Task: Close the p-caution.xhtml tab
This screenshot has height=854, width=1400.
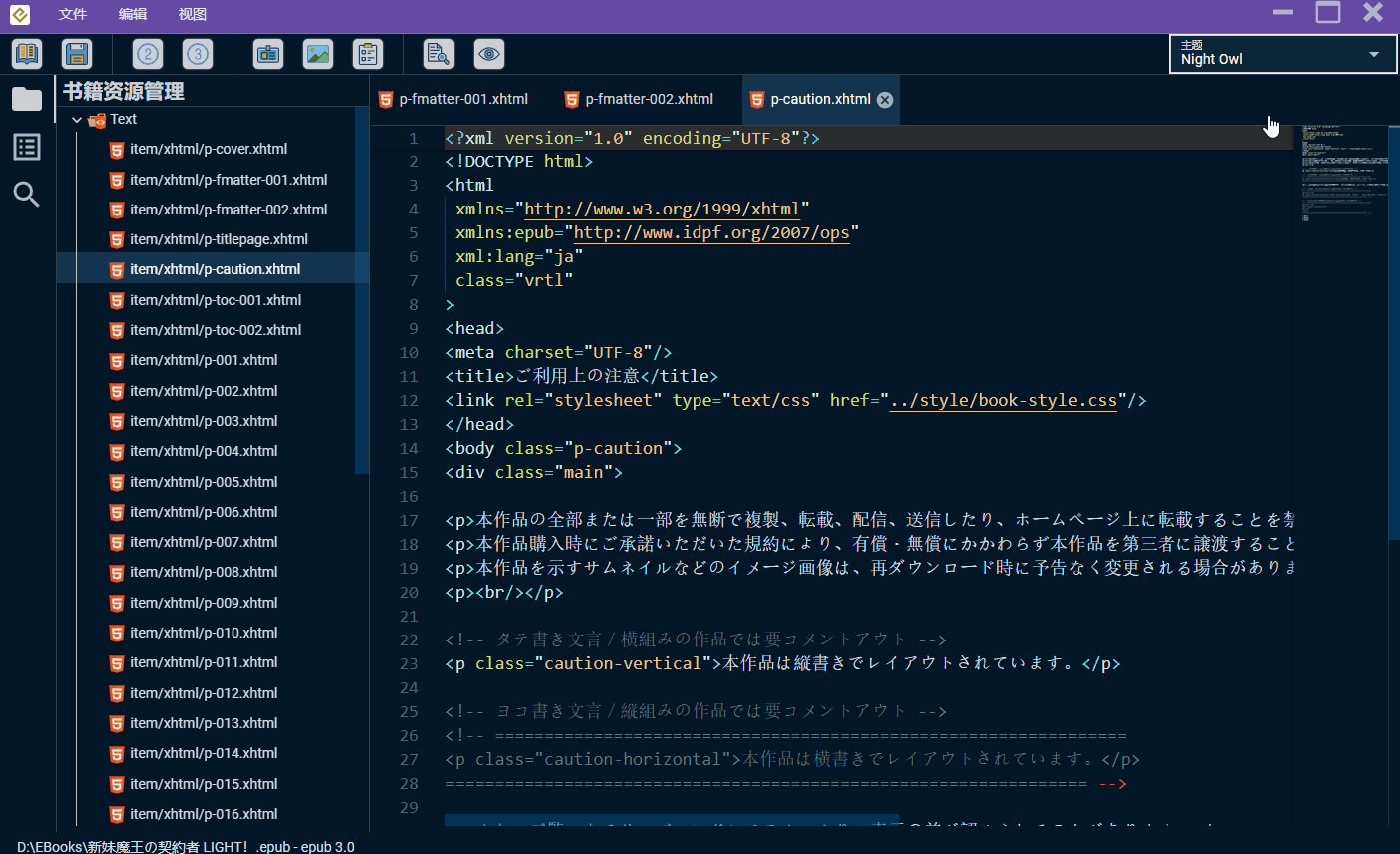Action: (x=885, y=100)
